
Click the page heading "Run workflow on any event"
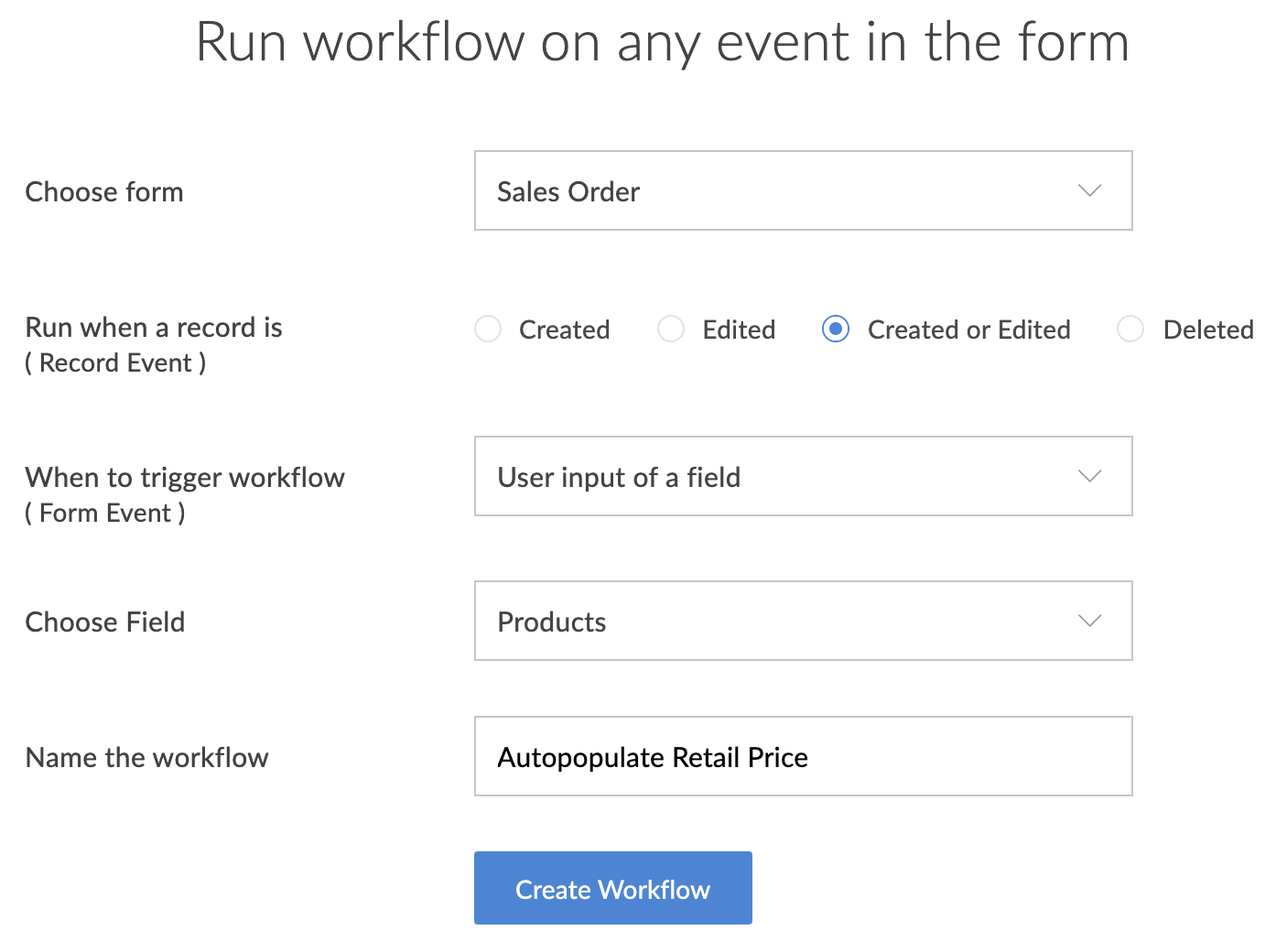[x=662, y=42]
